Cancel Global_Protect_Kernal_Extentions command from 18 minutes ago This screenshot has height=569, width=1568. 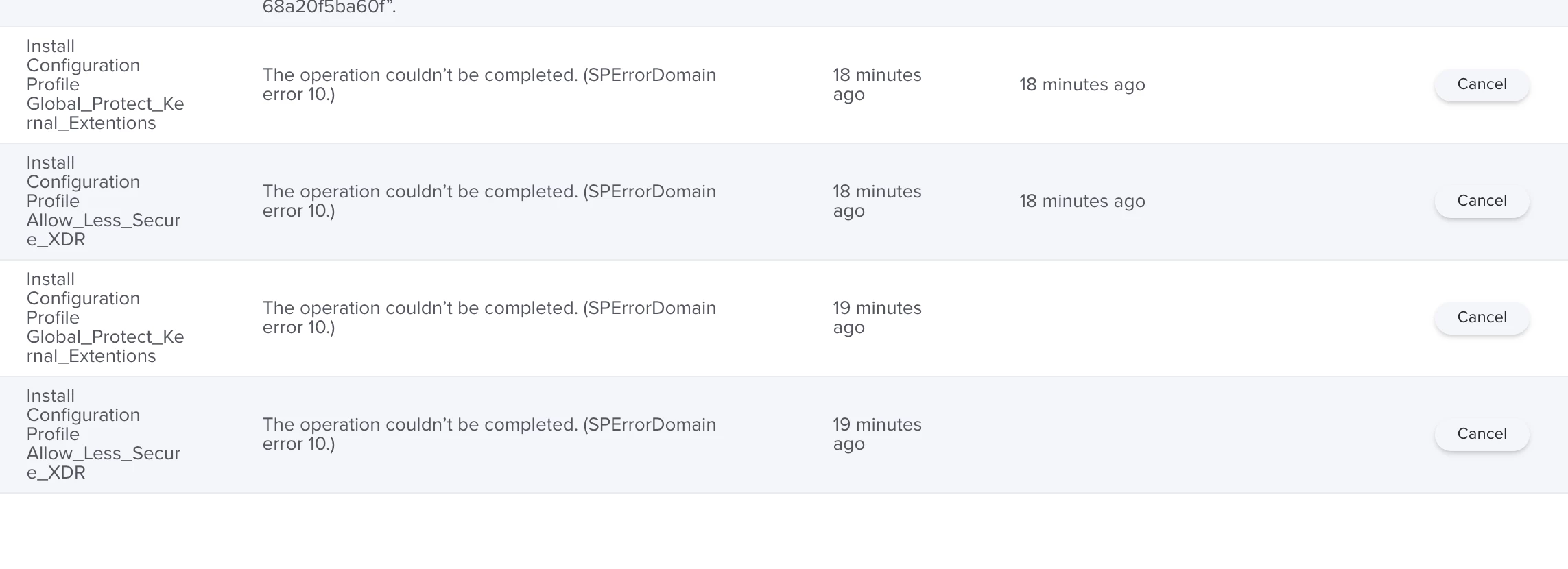tap(1482, 85)
